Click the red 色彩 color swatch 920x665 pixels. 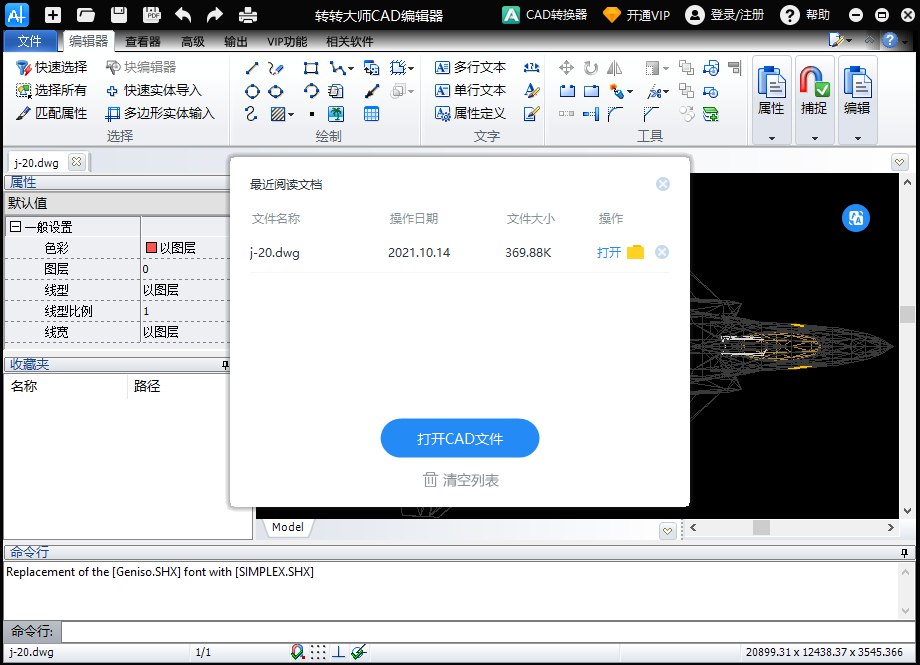point(152,248)
